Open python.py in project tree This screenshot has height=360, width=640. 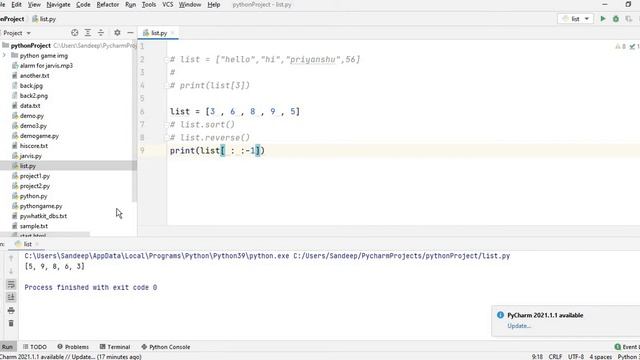tap(33, 196)
